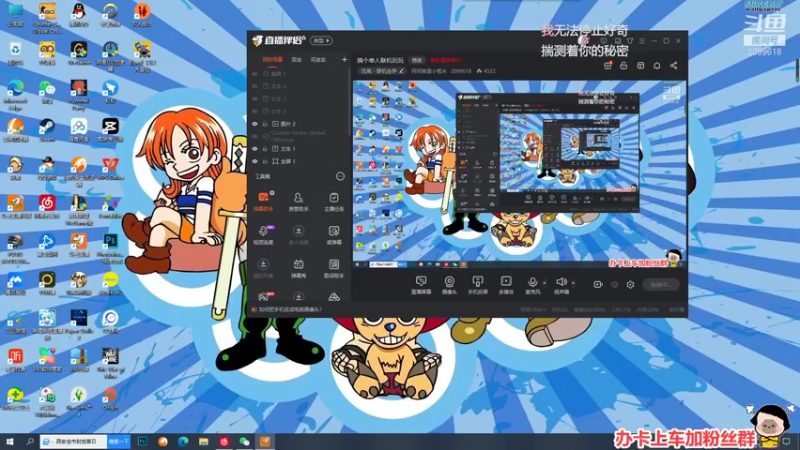Switch to the first orange scene tab
800x450 pixels.
[x=272, y=60]
